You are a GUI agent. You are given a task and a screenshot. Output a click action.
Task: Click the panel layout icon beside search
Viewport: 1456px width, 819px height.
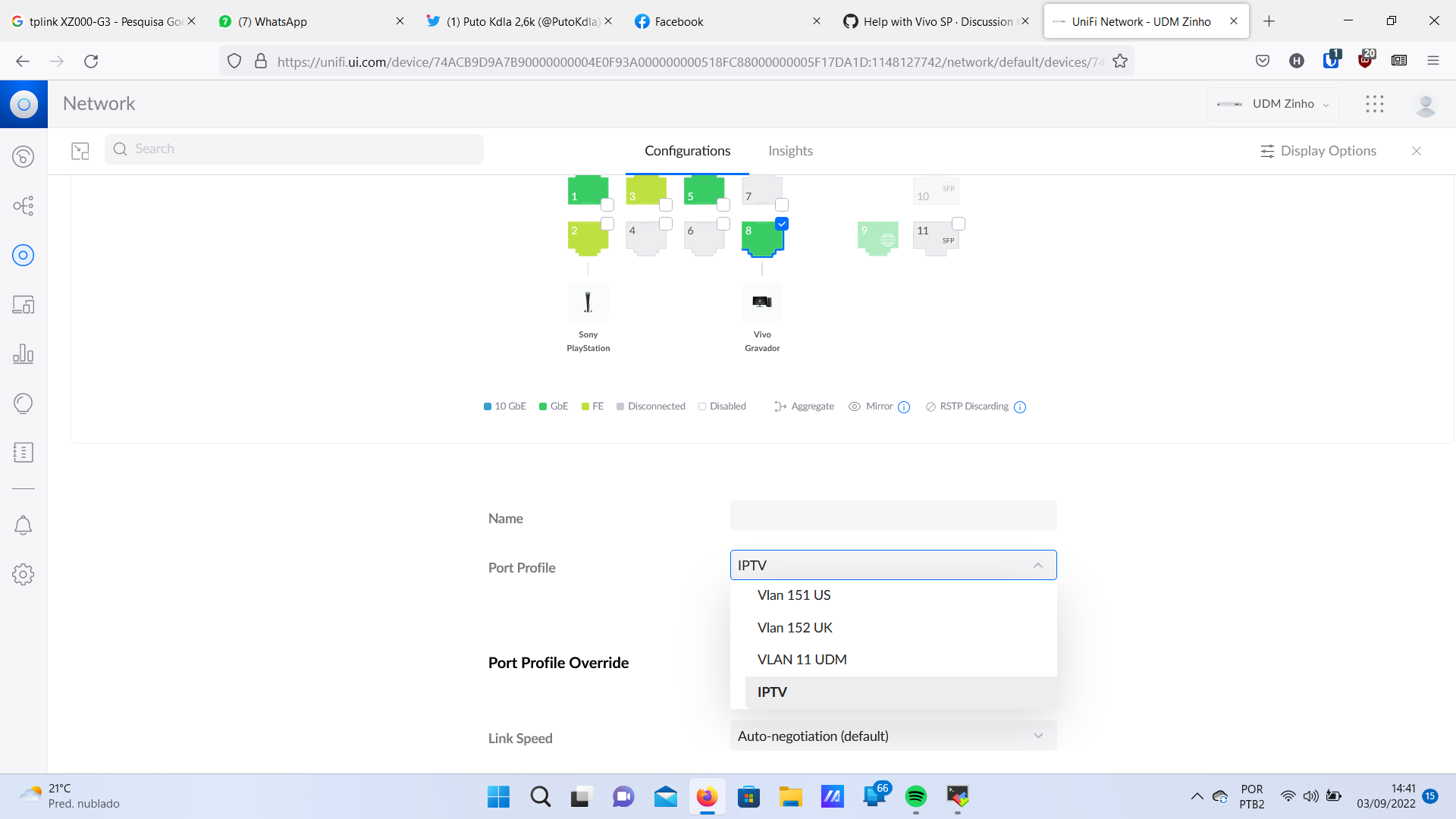coord(80,151)
